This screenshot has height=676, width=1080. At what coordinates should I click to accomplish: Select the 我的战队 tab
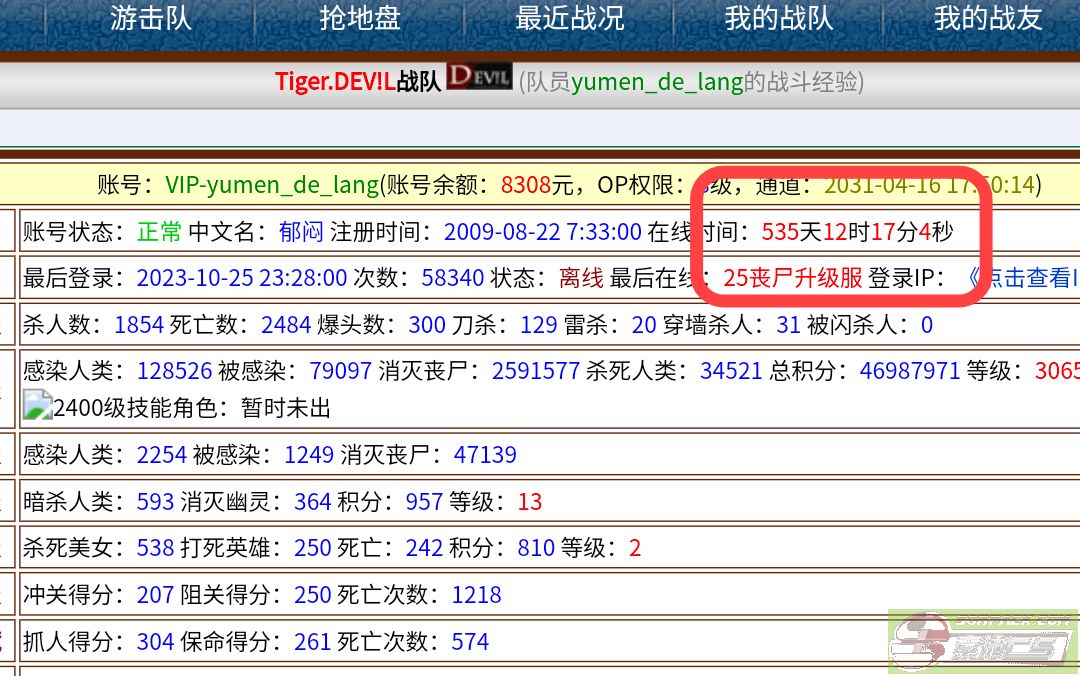click(778, 19)
